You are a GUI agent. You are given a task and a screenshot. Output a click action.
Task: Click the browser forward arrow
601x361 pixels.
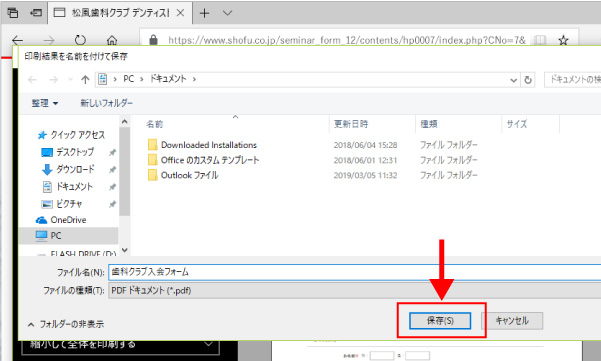[49, 40]
